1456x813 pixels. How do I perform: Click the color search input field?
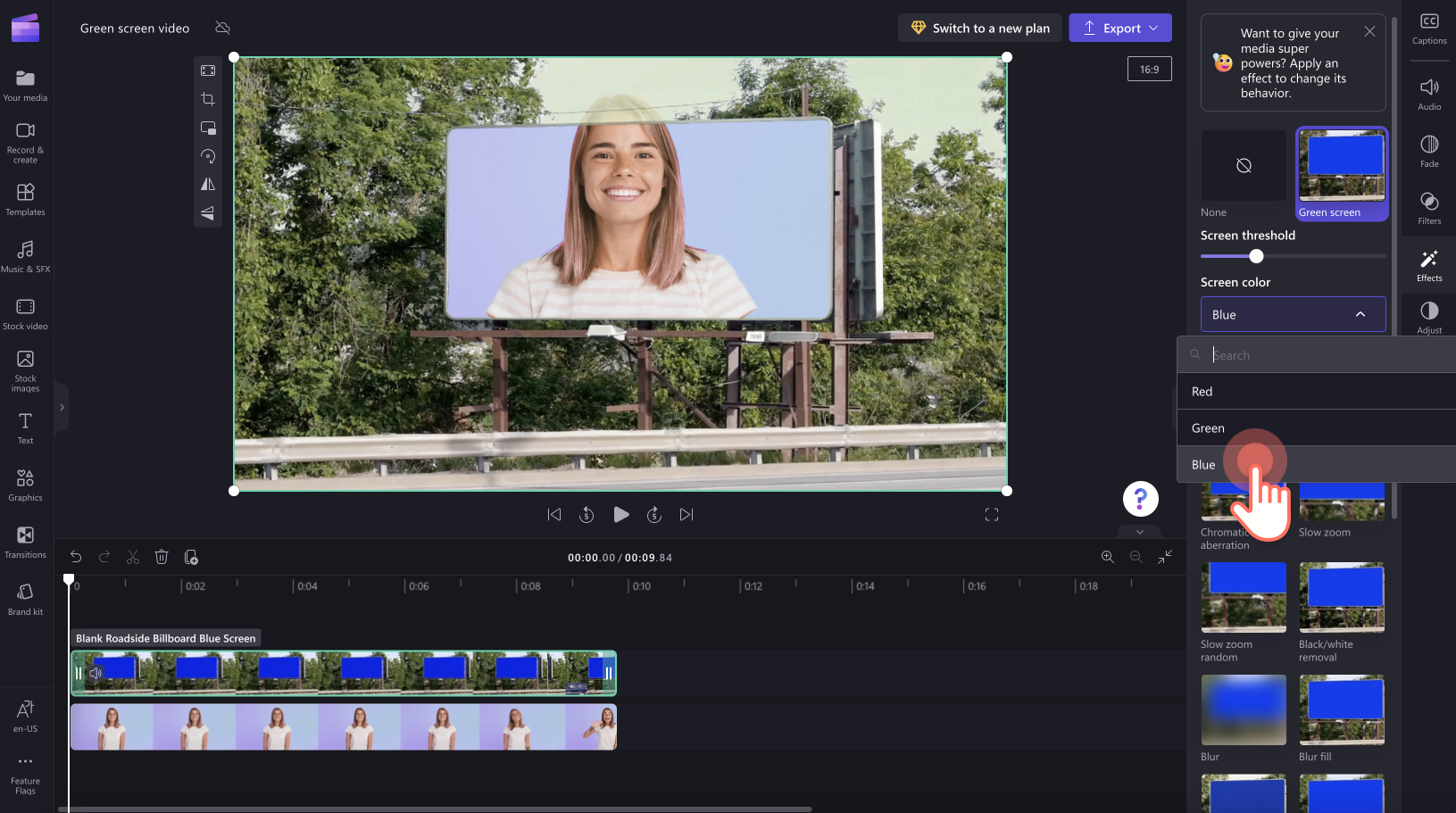1321,355
